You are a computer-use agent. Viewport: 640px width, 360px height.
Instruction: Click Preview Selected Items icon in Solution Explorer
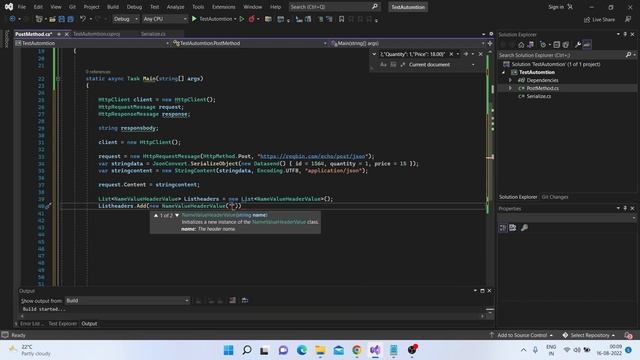[587, 44]
